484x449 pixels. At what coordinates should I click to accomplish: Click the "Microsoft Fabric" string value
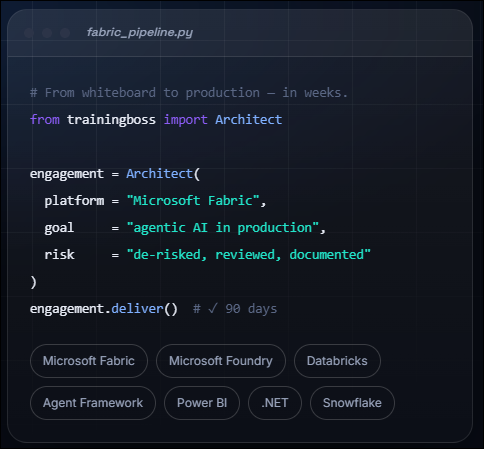(x=193, y=201)
